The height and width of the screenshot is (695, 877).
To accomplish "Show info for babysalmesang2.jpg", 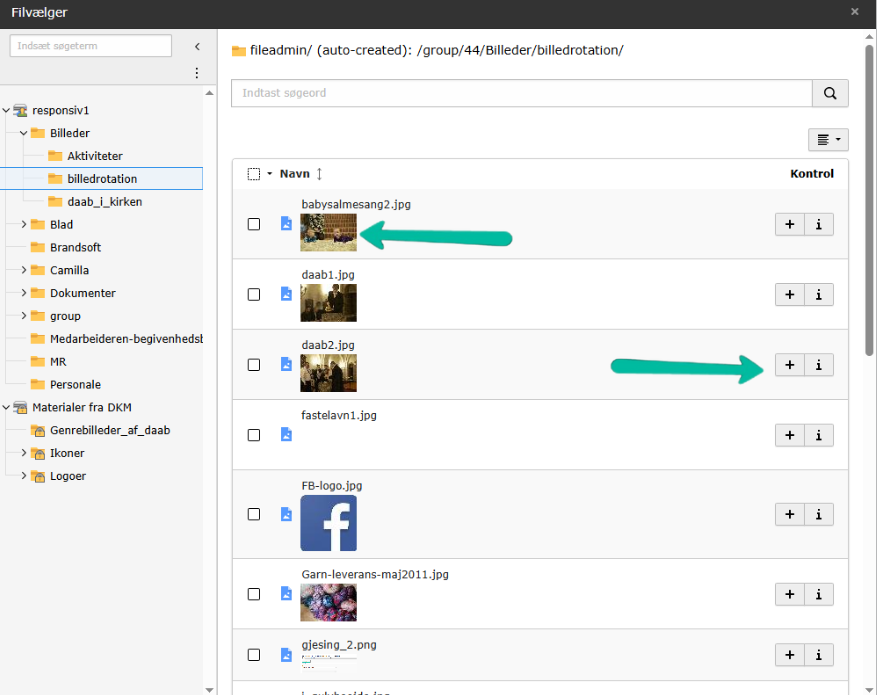I will 819,225.
